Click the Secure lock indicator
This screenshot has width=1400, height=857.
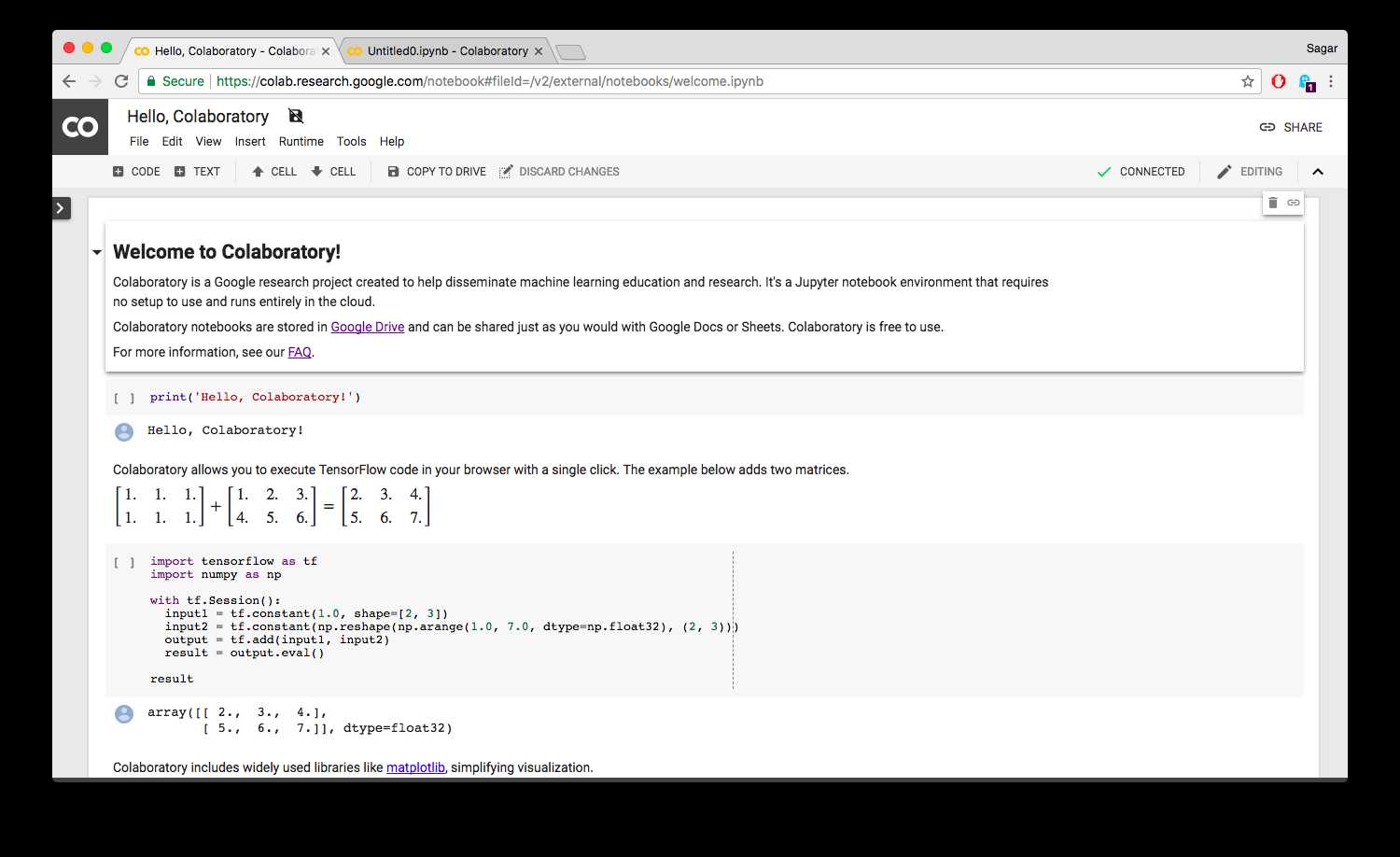pos(175,81)
